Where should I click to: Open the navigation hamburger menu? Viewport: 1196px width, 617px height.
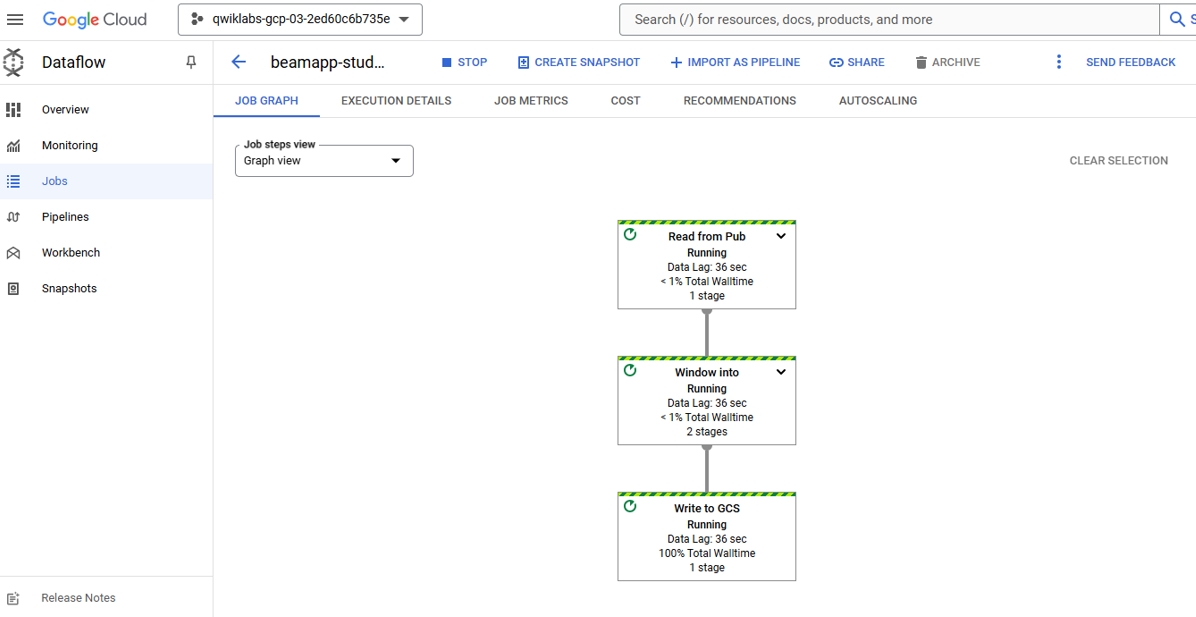[15, 18]
